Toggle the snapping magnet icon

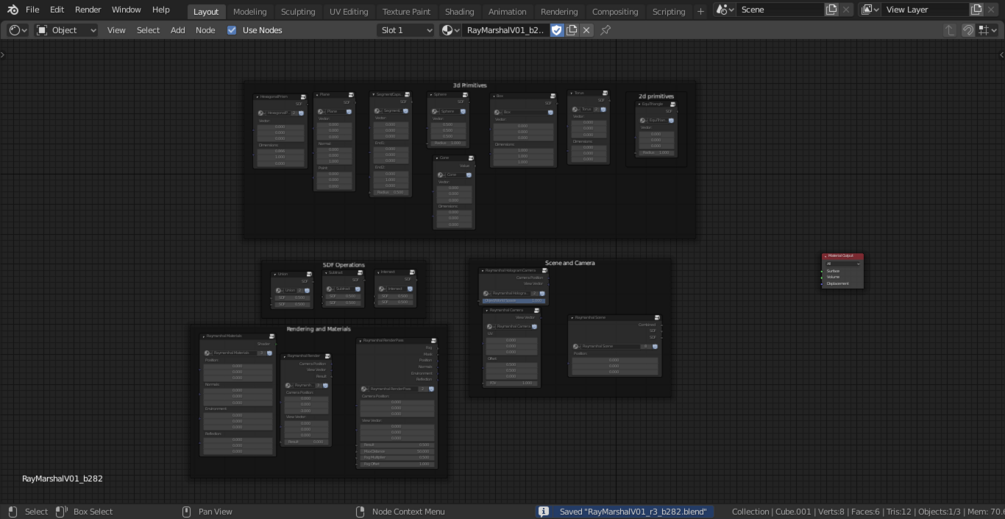968,30
